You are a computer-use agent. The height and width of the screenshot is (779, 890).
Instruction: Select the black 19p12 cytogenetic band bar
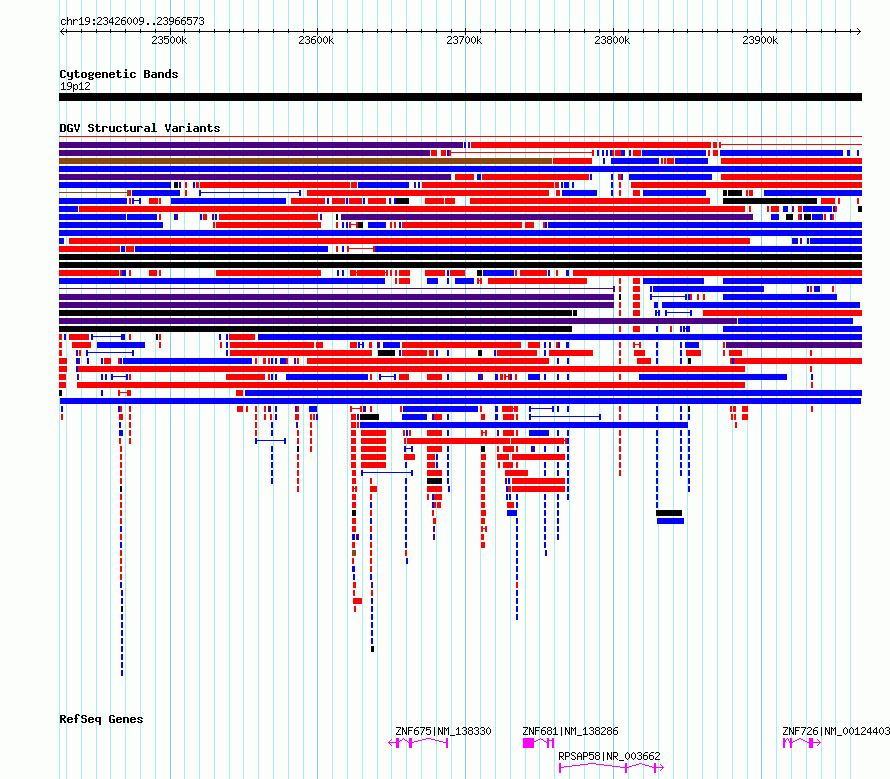[460, 97]
